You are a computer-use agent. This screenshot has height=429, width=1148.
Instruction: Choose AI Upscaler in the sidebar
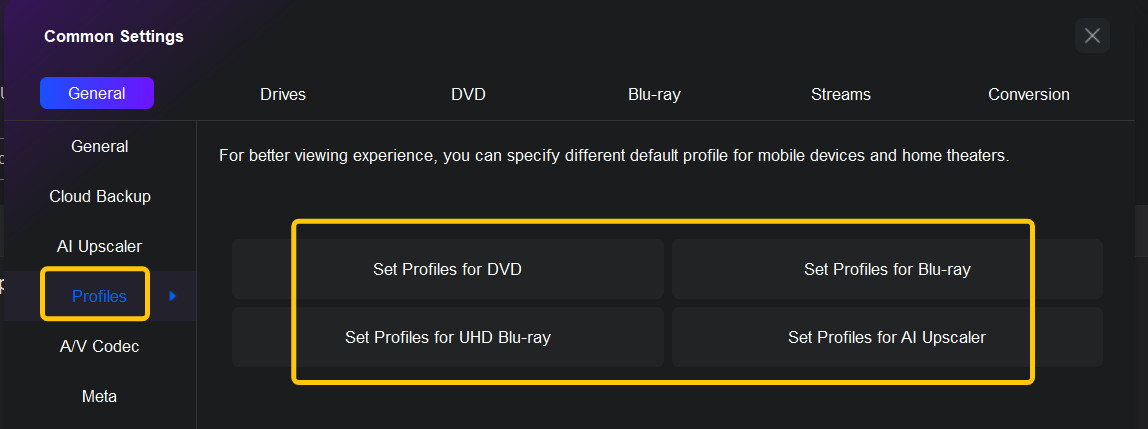pyautogui.click(x=100, y=246)
